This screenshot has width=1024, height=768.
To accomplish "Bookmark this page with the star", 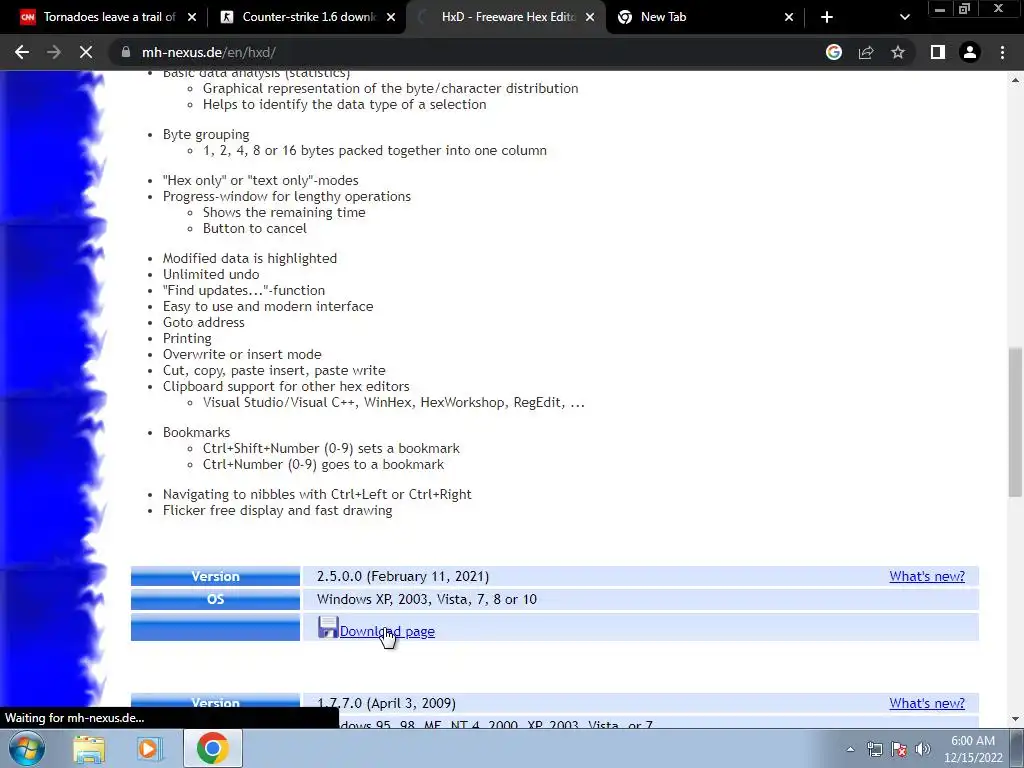I will 898,52.
